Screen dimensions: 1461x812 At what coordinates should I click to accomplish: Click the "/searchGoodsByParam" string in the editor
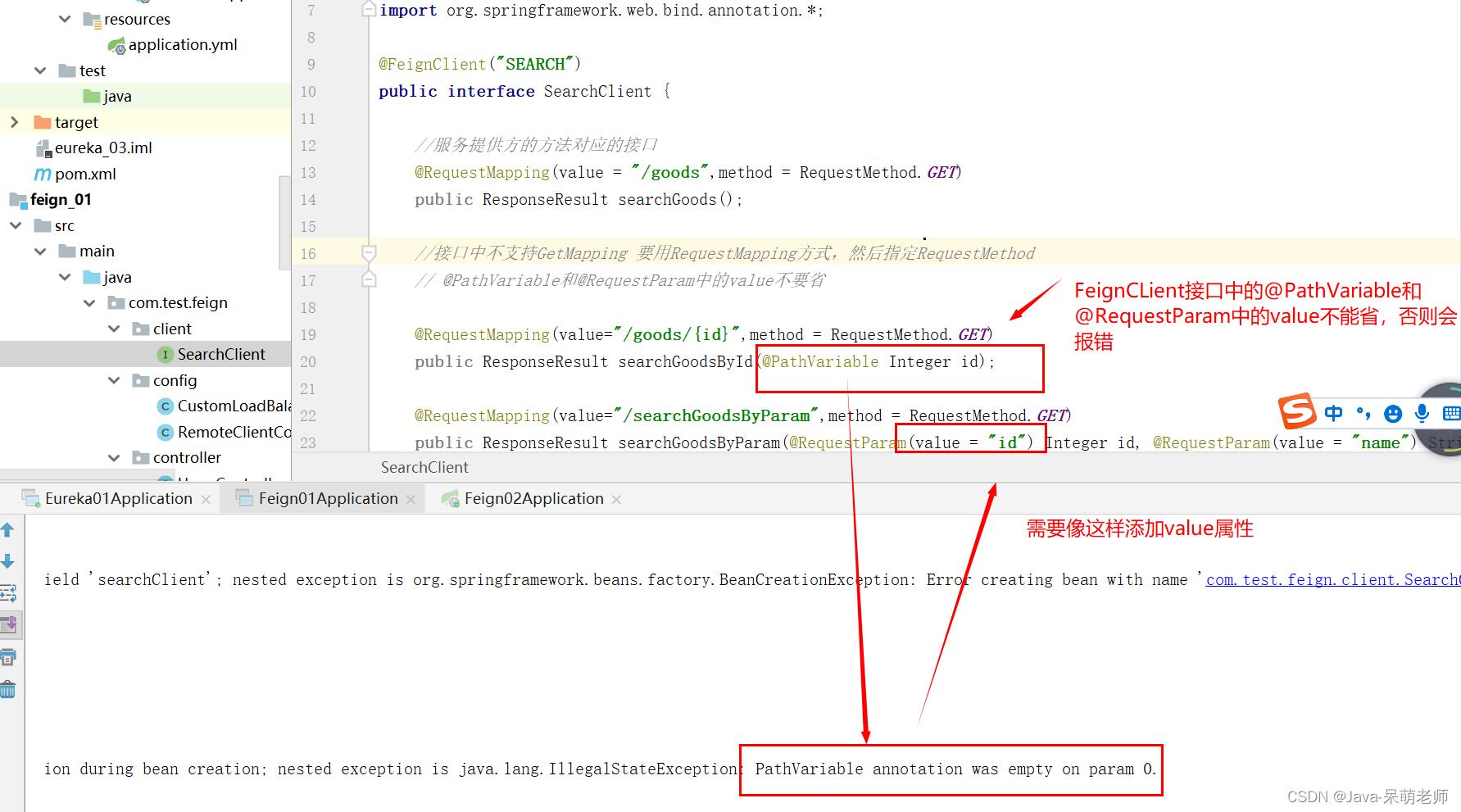coord(717,415)
